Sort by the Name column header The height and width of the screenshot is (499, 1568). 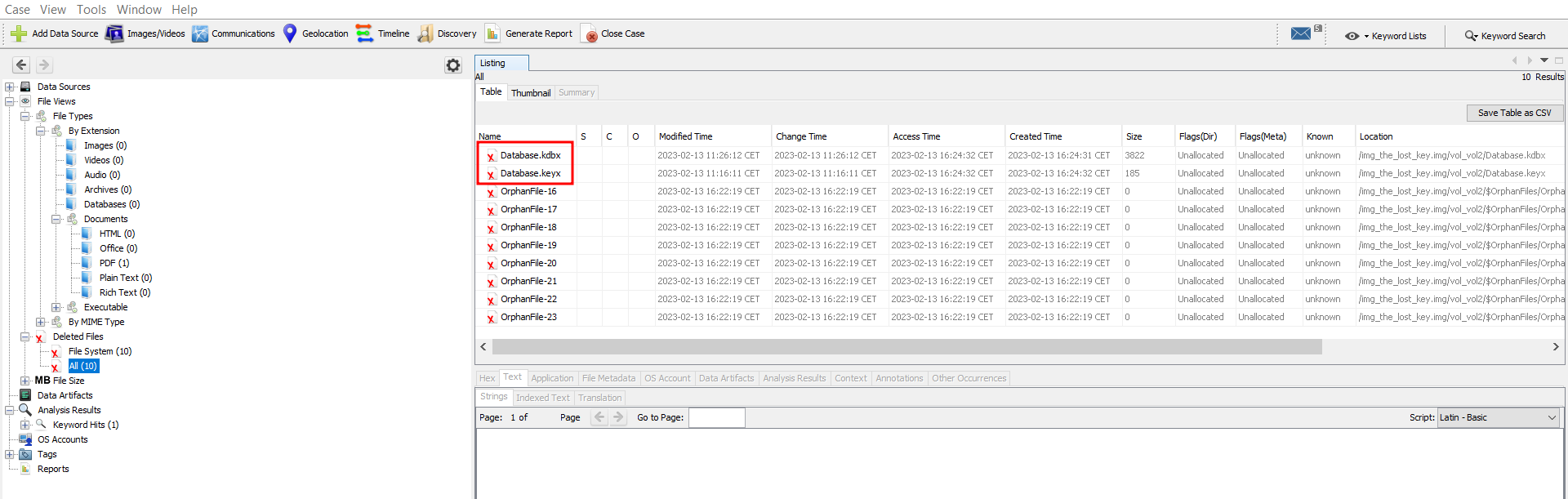tap(526, 136)
